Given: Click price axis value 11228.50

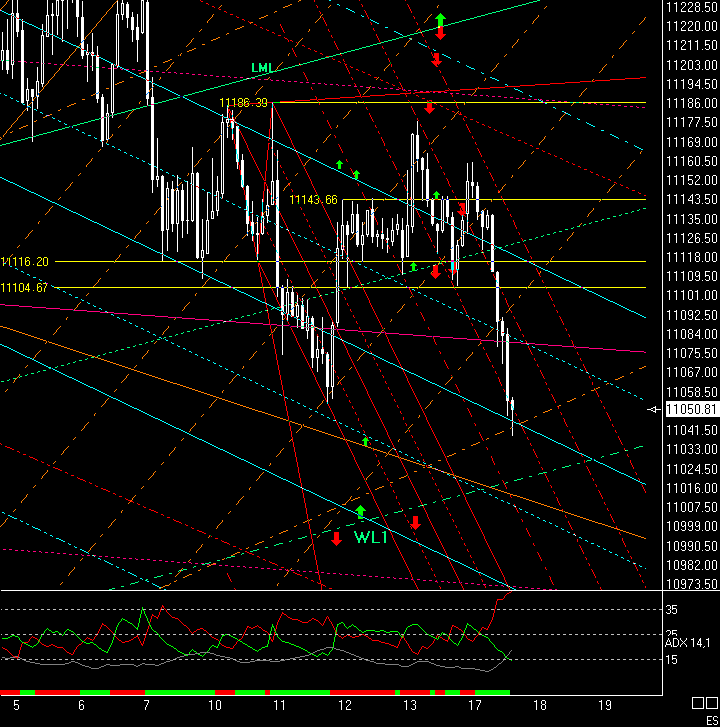Looking at the screenshot, I should pos(691,7).
